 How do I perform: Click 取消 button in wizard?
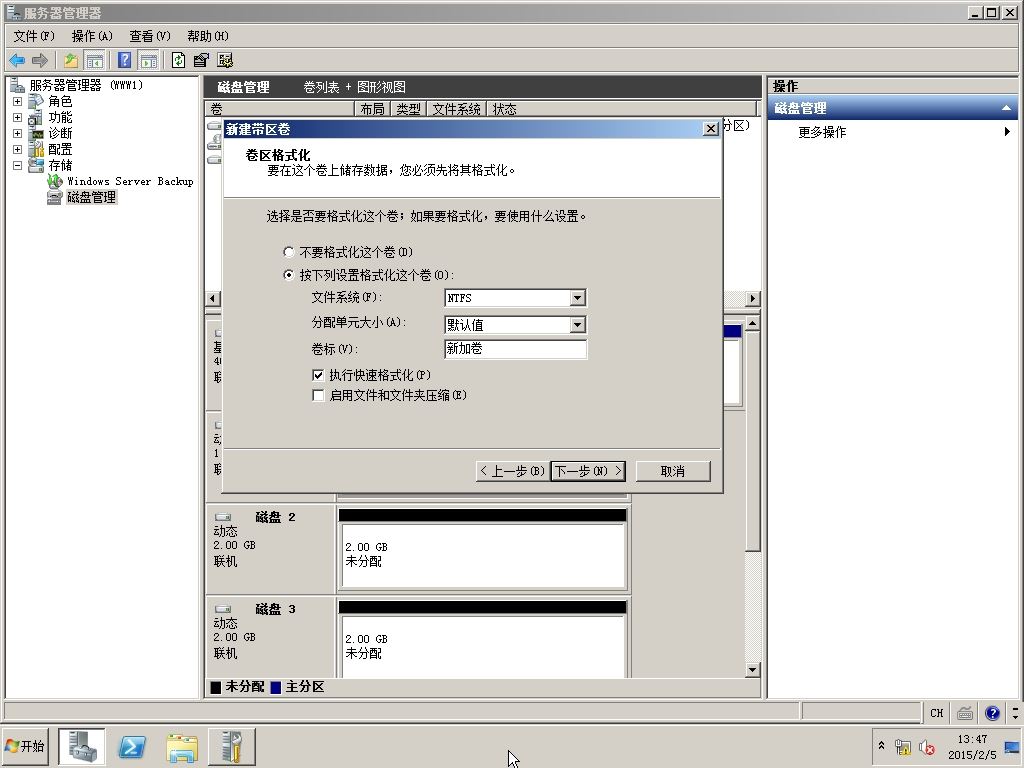pyautogui.click(x=673, y=471)
